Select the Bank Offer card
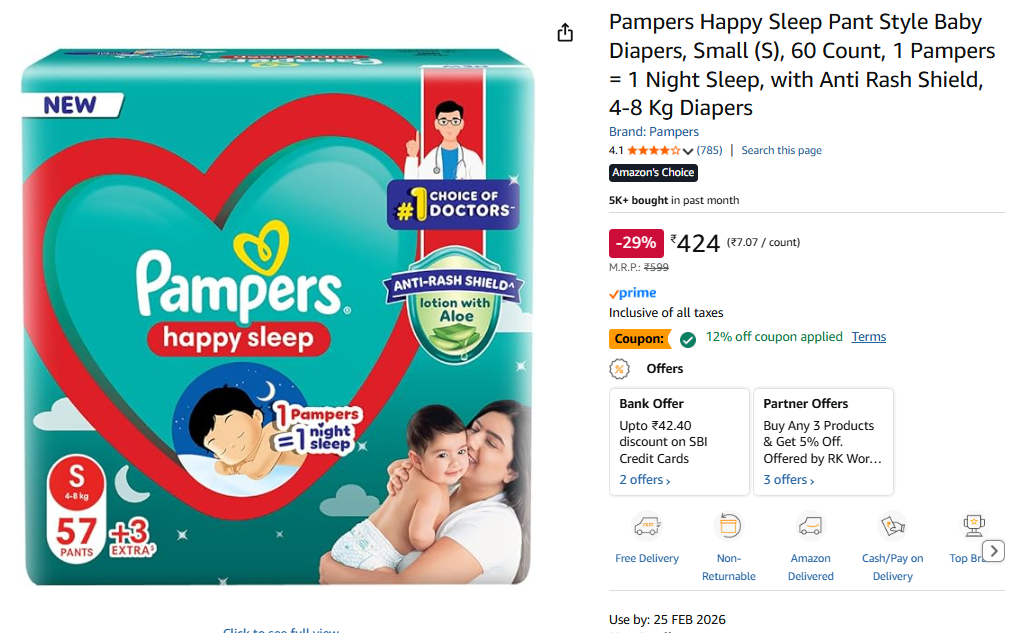The height and width of the screenshot is (633, 1016). (679, 442)
